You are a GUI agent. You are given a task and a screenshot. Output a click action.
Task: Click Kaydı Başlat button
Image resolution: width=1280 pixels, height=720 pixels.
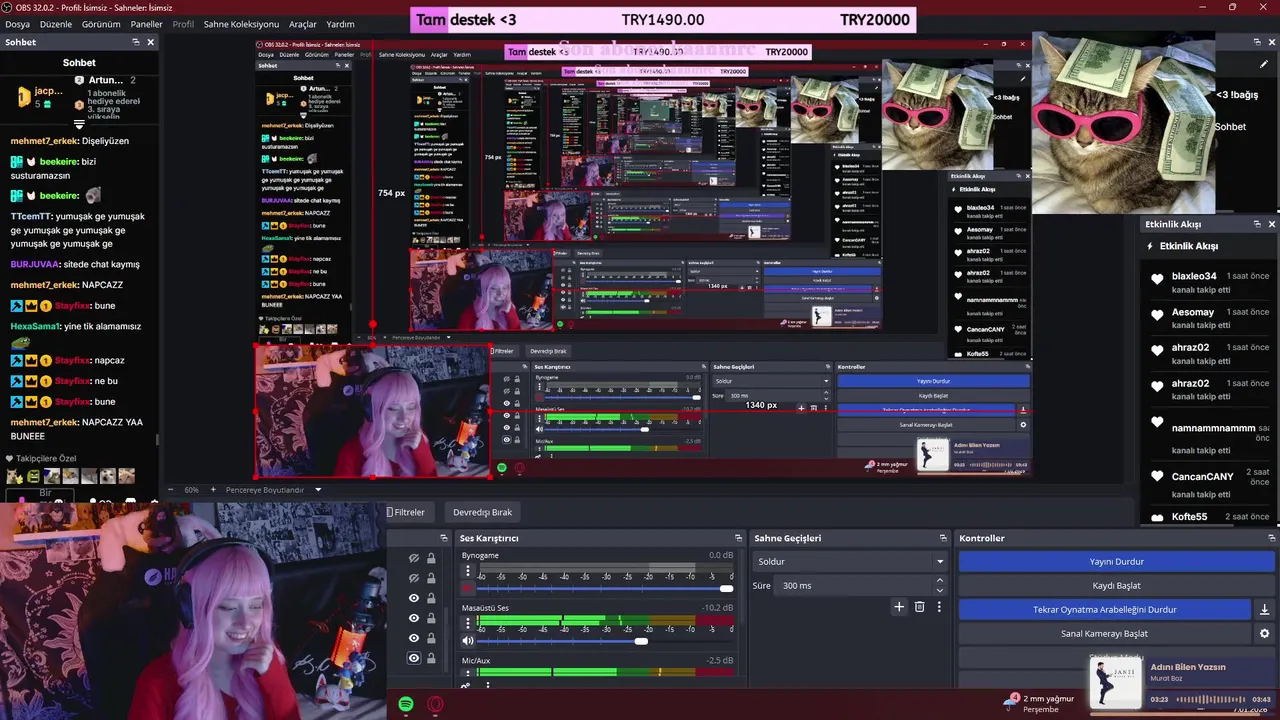tap(1116, 586)
